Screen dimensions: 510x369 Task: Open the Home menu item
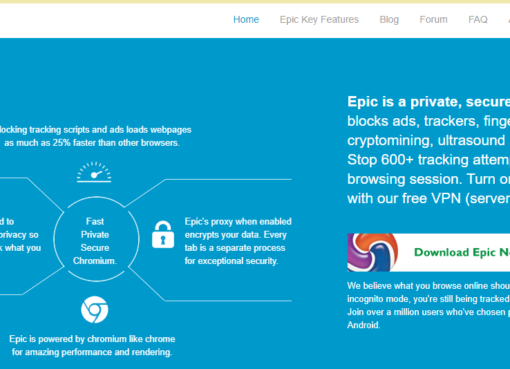click(246, 20)
